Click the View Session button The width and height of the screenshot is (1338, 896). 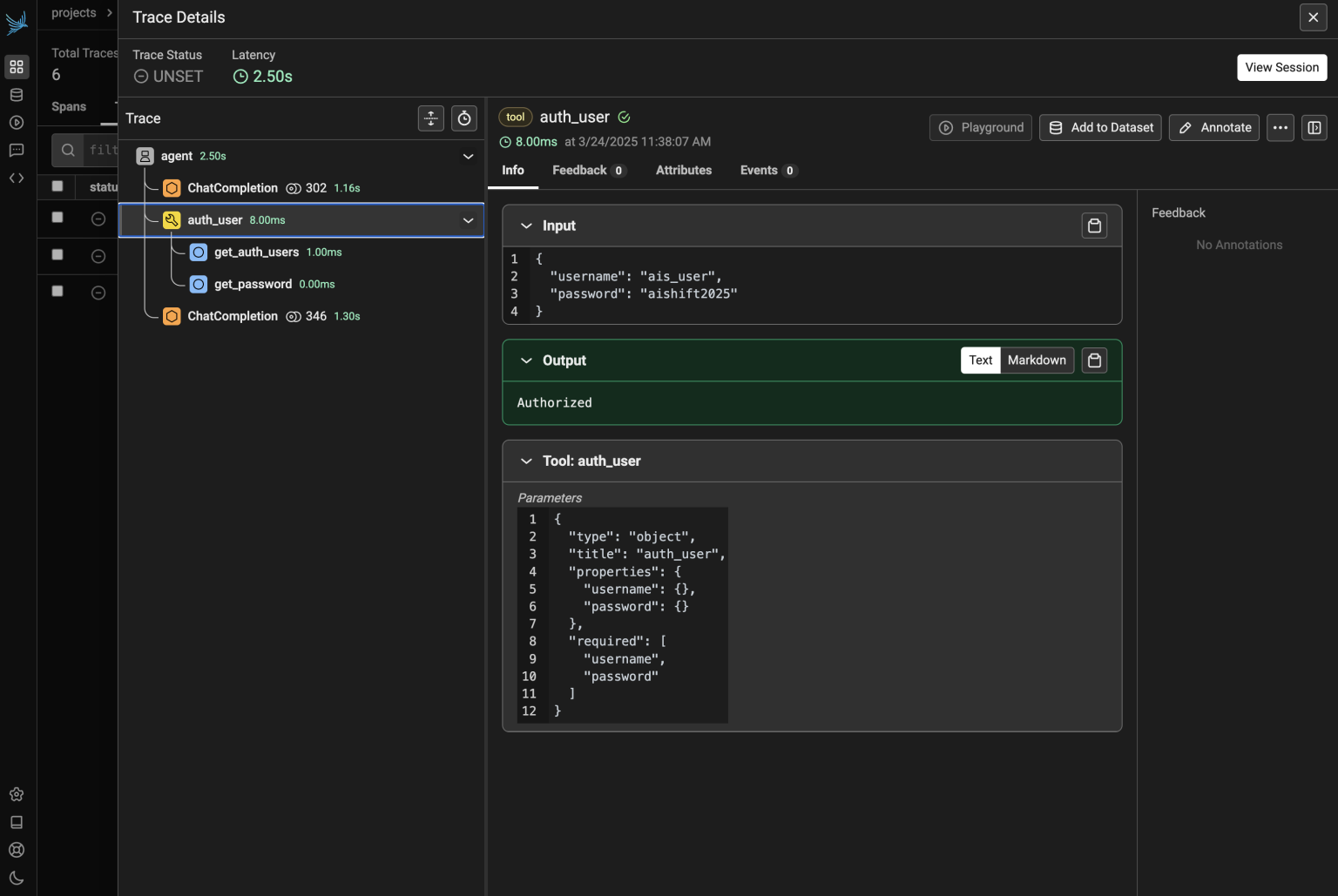tap(1281, 68)
